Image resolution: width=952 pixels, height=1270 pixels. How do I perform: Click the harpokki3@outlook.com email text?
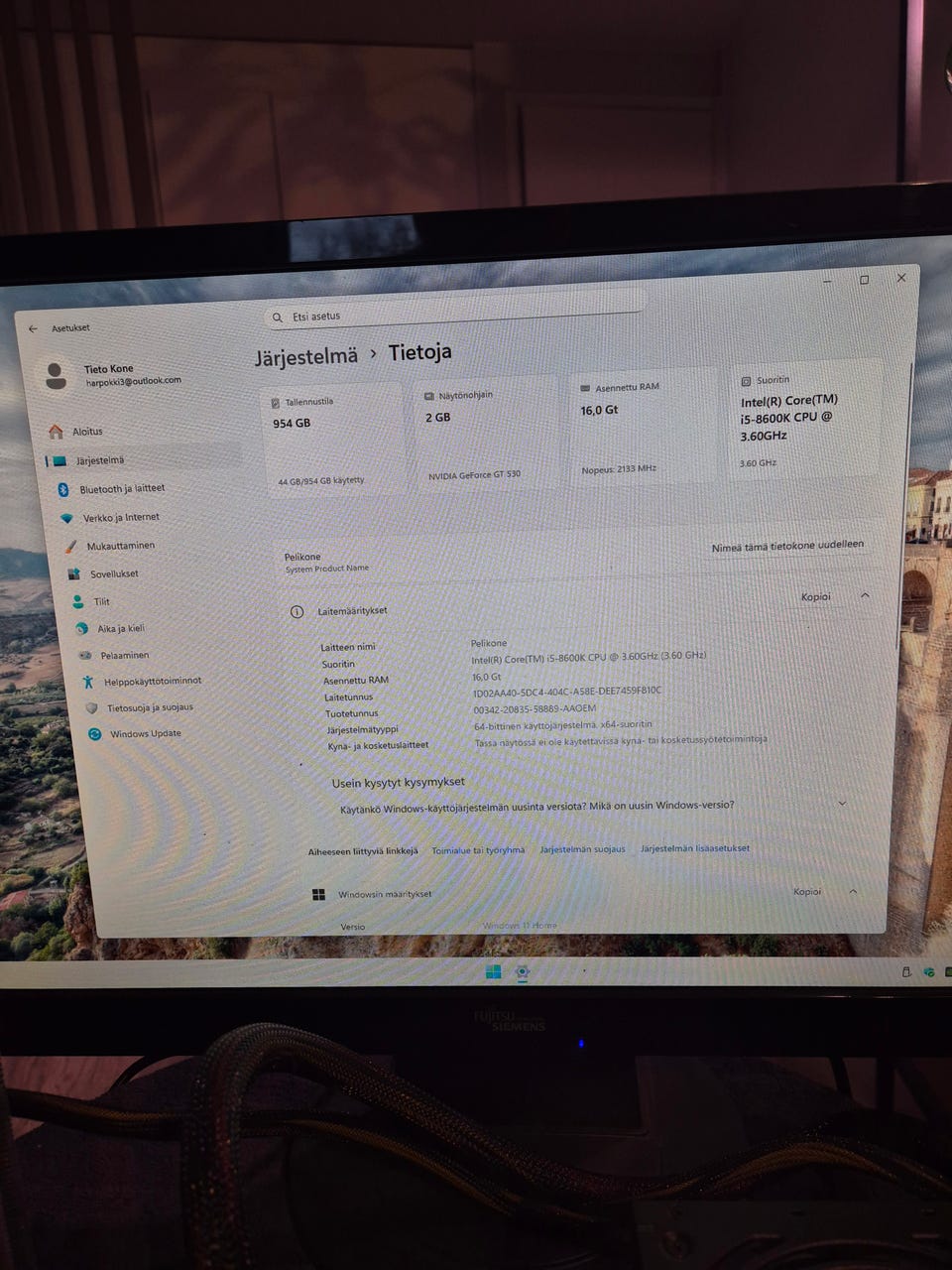(x=134, y=381)
